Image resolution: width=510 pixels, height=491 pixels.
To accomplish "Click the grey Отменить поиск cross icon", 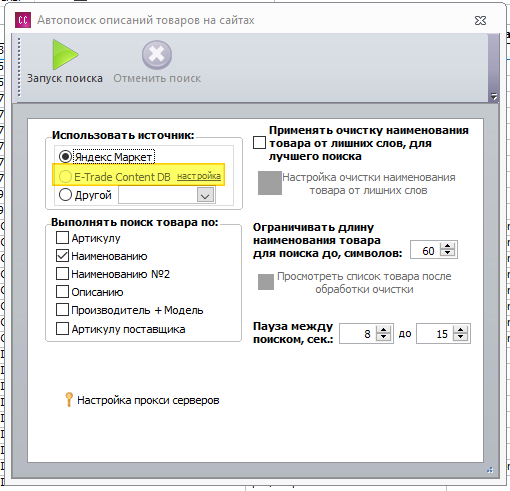I will 157,55.
